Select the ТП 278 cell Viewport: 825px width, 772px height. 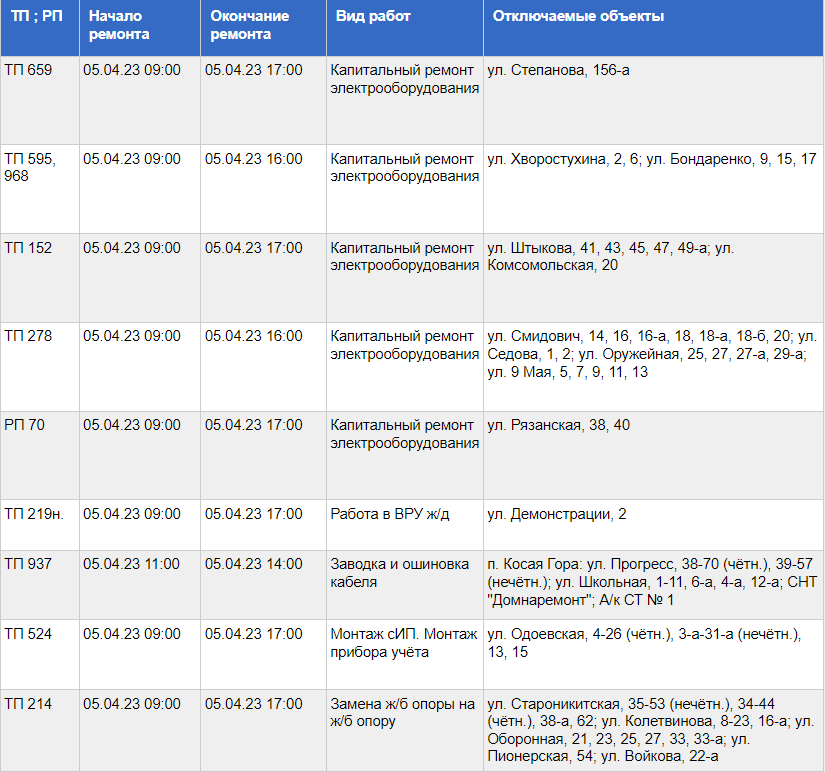pos(28,337)
